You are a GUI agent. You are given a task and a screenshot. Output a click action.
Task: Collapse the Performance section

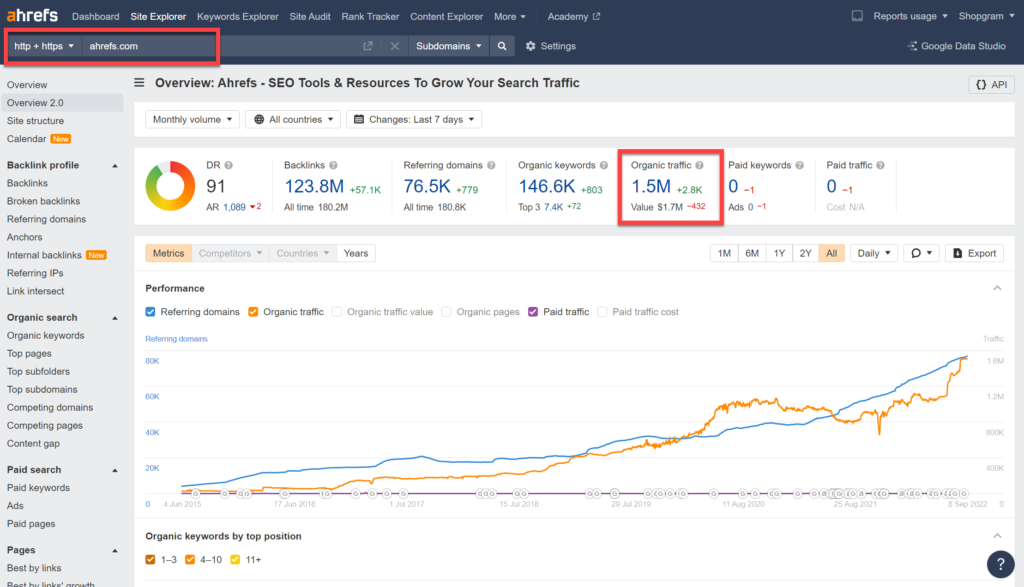point(997,288)
